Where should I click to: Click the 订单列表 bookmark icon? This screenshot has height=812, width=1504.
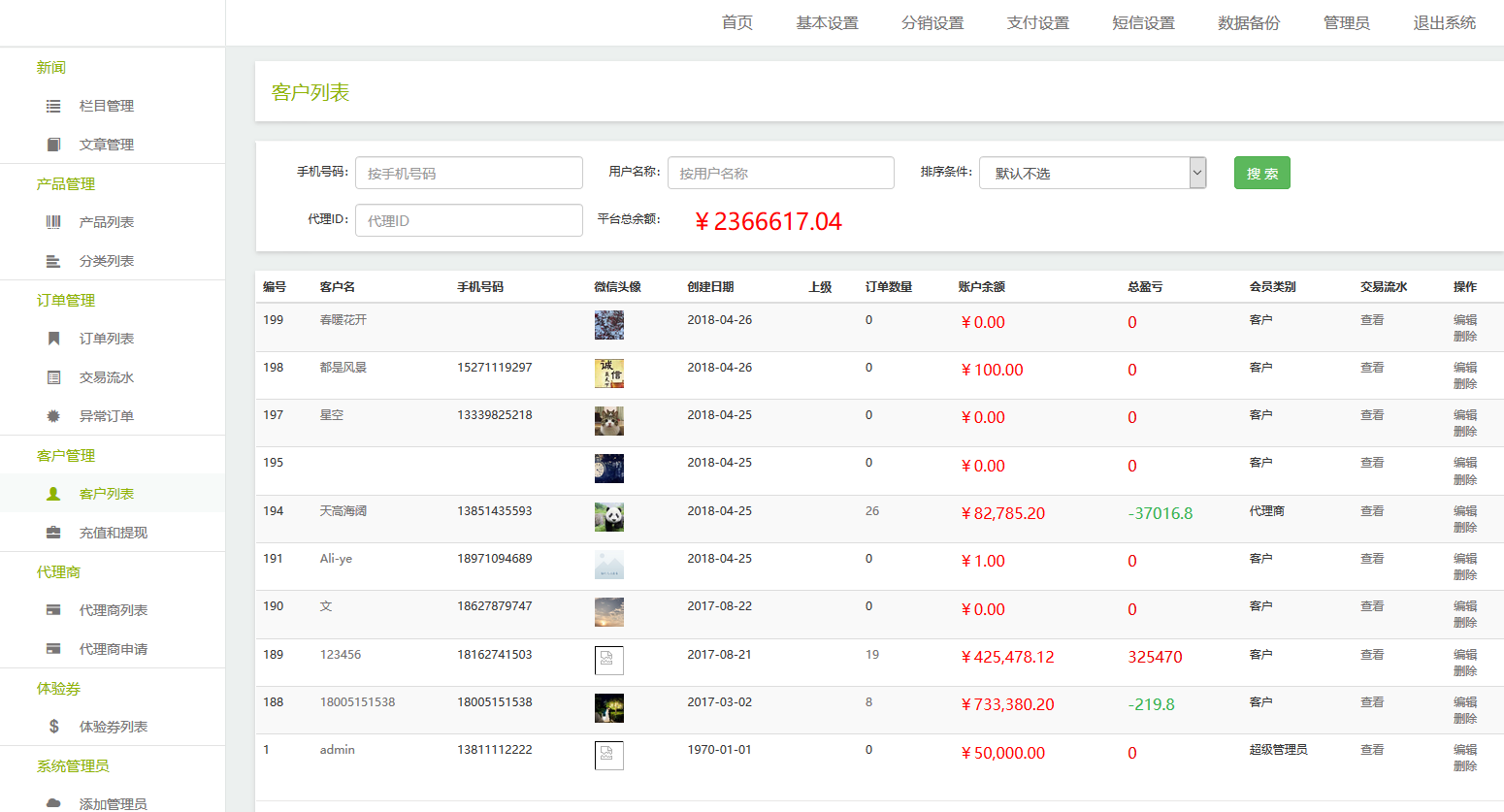(53, 339)
